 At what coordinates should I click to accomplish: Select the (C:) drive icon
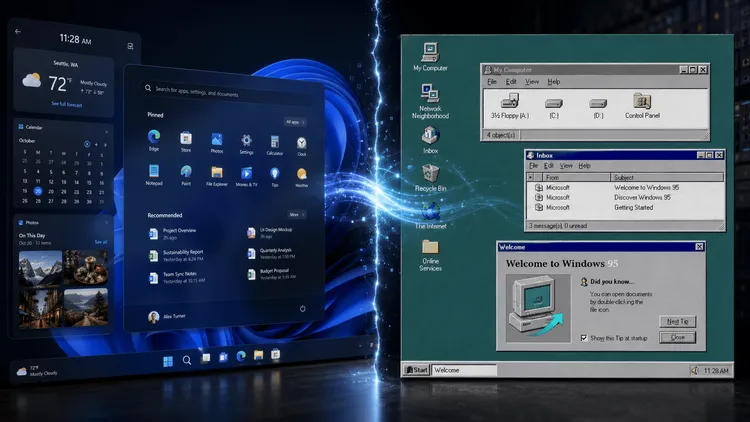click(554, 108)
